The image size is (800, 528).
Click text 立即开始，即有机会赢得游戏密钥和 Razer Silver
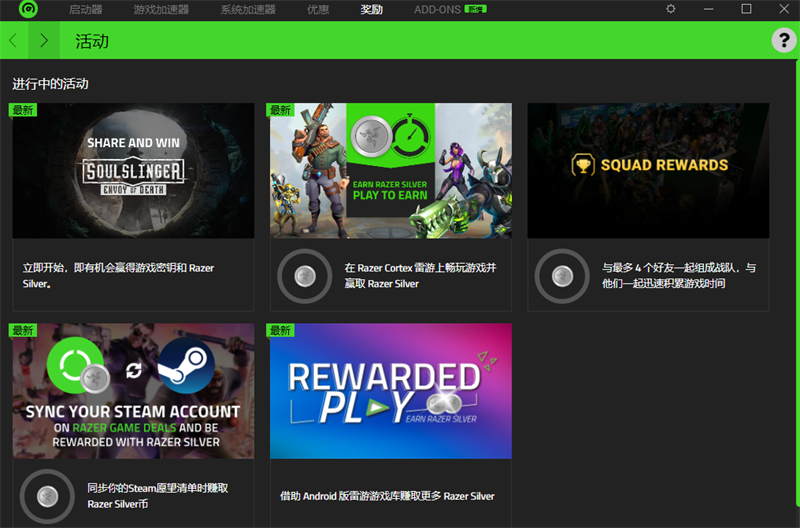[118, 275]
